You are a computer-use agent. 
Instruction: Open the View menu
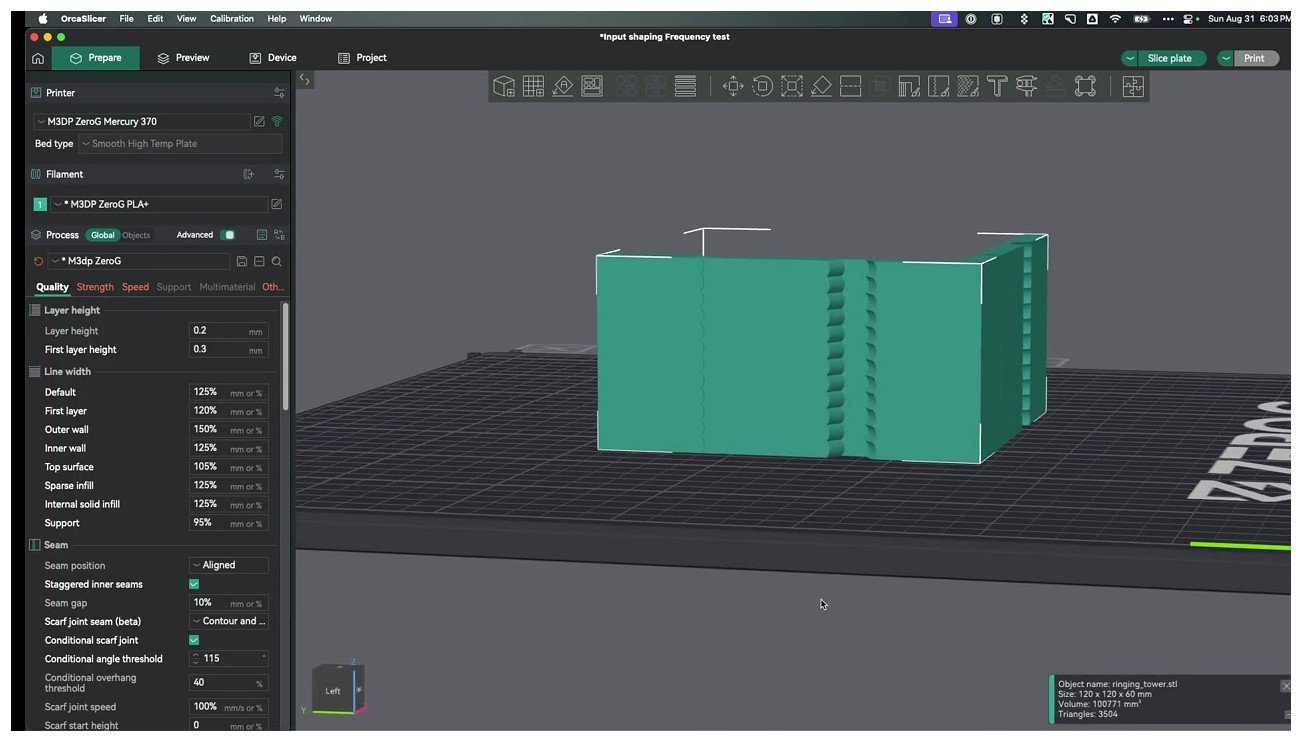[x=186, y=18]
